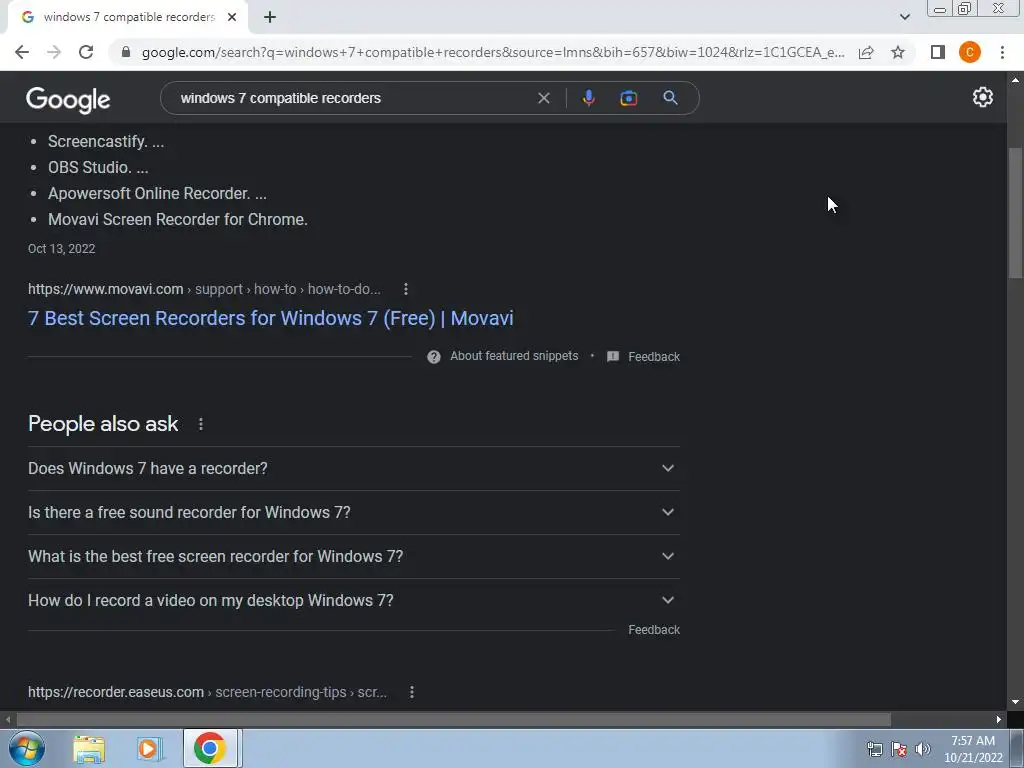The width and height of the screenshot is (1024, 768).
Task: Open Windows Explorer from taskbar
Action: (x=89, y=749)
